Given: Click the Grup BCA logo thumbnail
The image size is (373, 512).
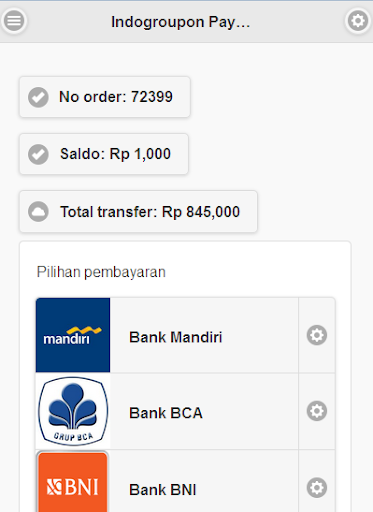Looking at the screenshot, I should (73, 411).
